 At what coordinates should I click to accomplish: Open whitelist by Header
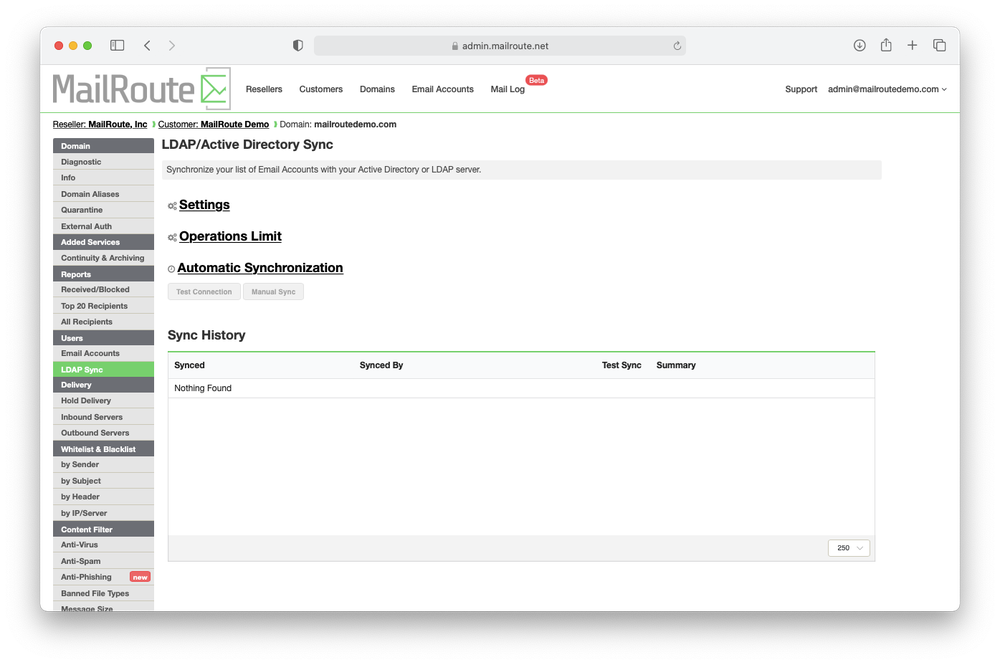[x=103, y=497]
